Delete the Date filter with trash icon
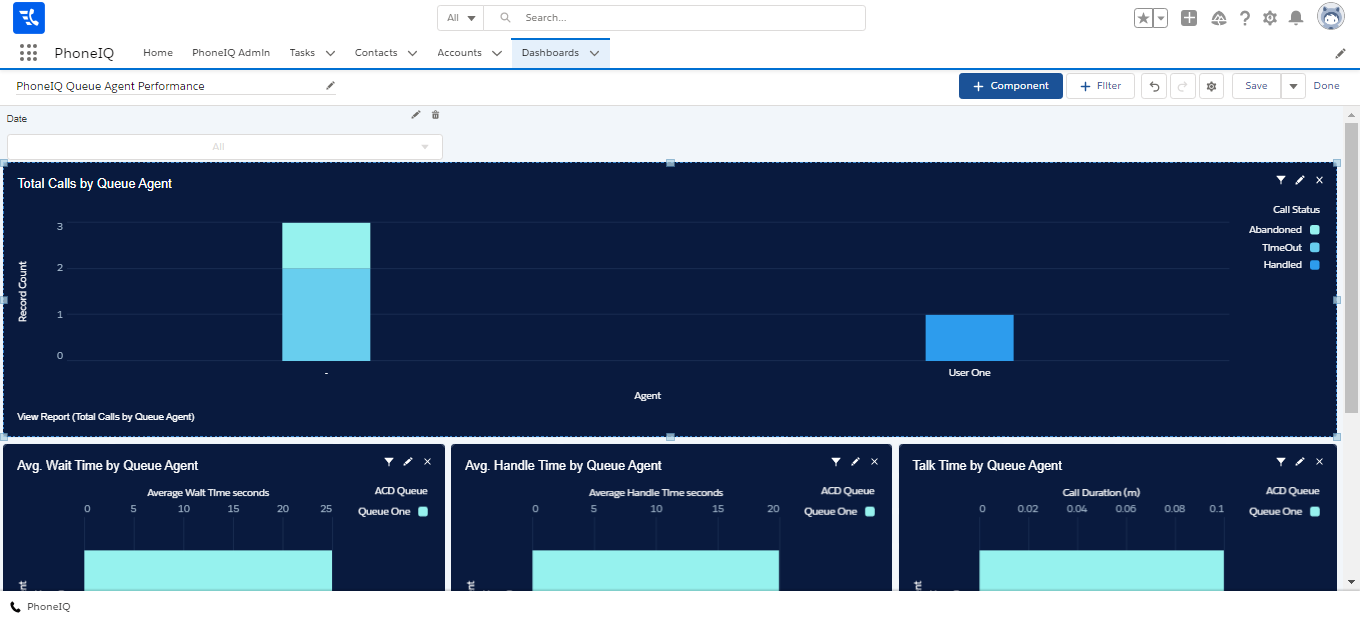Image resolution: width=1360 pixels, height=623 pixels. (435, 115)
